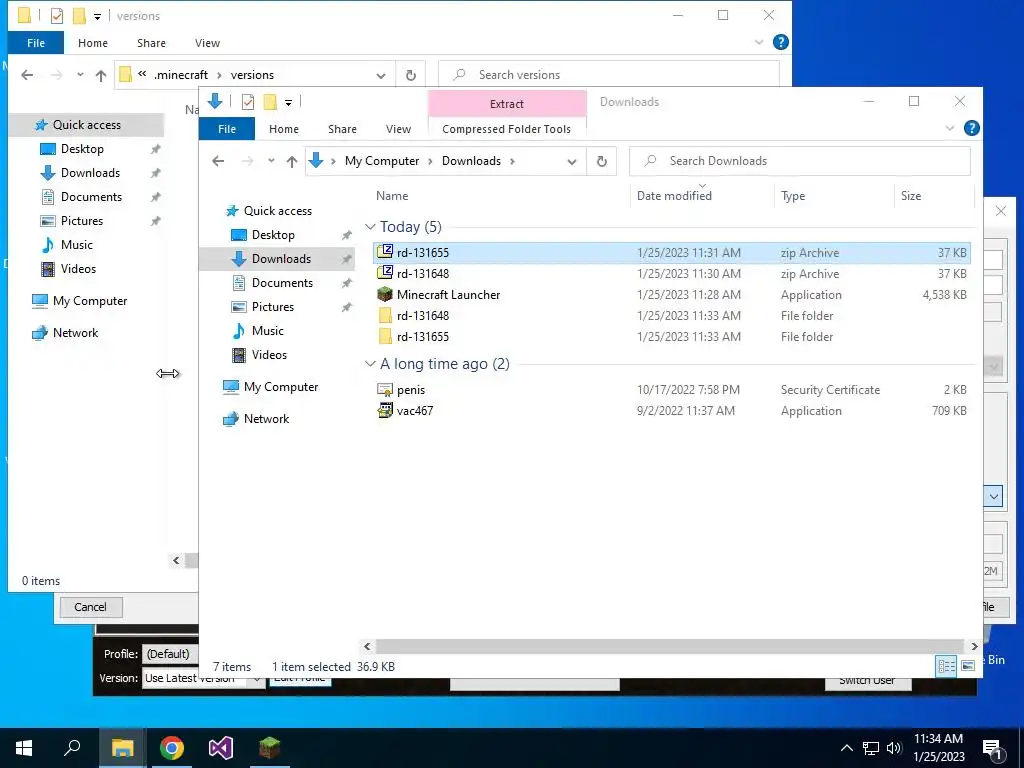The height and width of the screenshot is (768, 1024).
Task: Open View tab in Downloads window
Action: tap(398, 129)
